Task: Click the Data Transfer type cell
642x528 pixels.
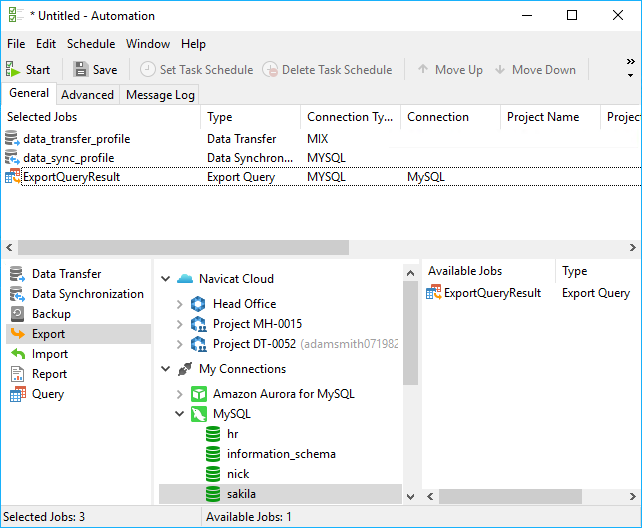Action: 242,139
